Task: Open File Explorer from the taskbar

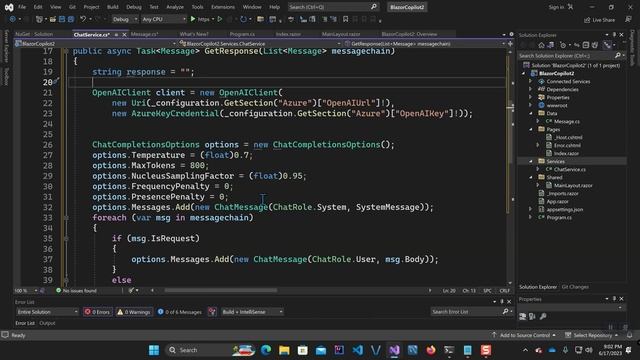Action: 284,350
